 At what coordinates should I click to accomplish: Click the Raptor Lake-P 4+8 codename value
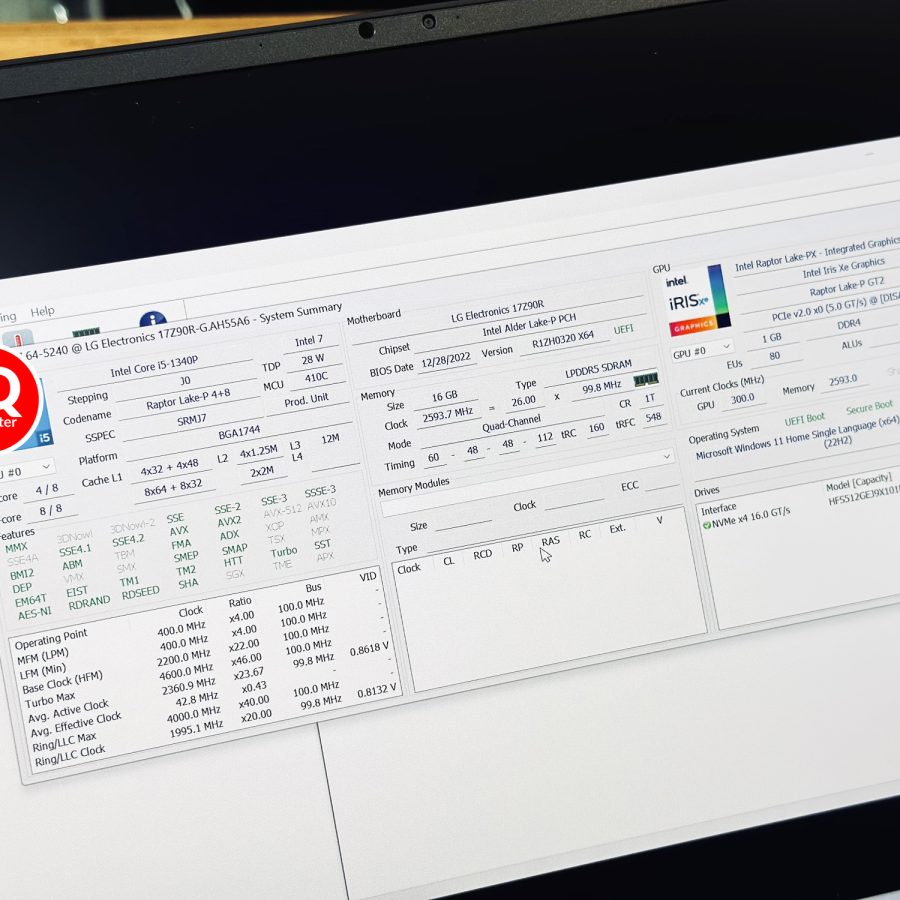(188, 399)
